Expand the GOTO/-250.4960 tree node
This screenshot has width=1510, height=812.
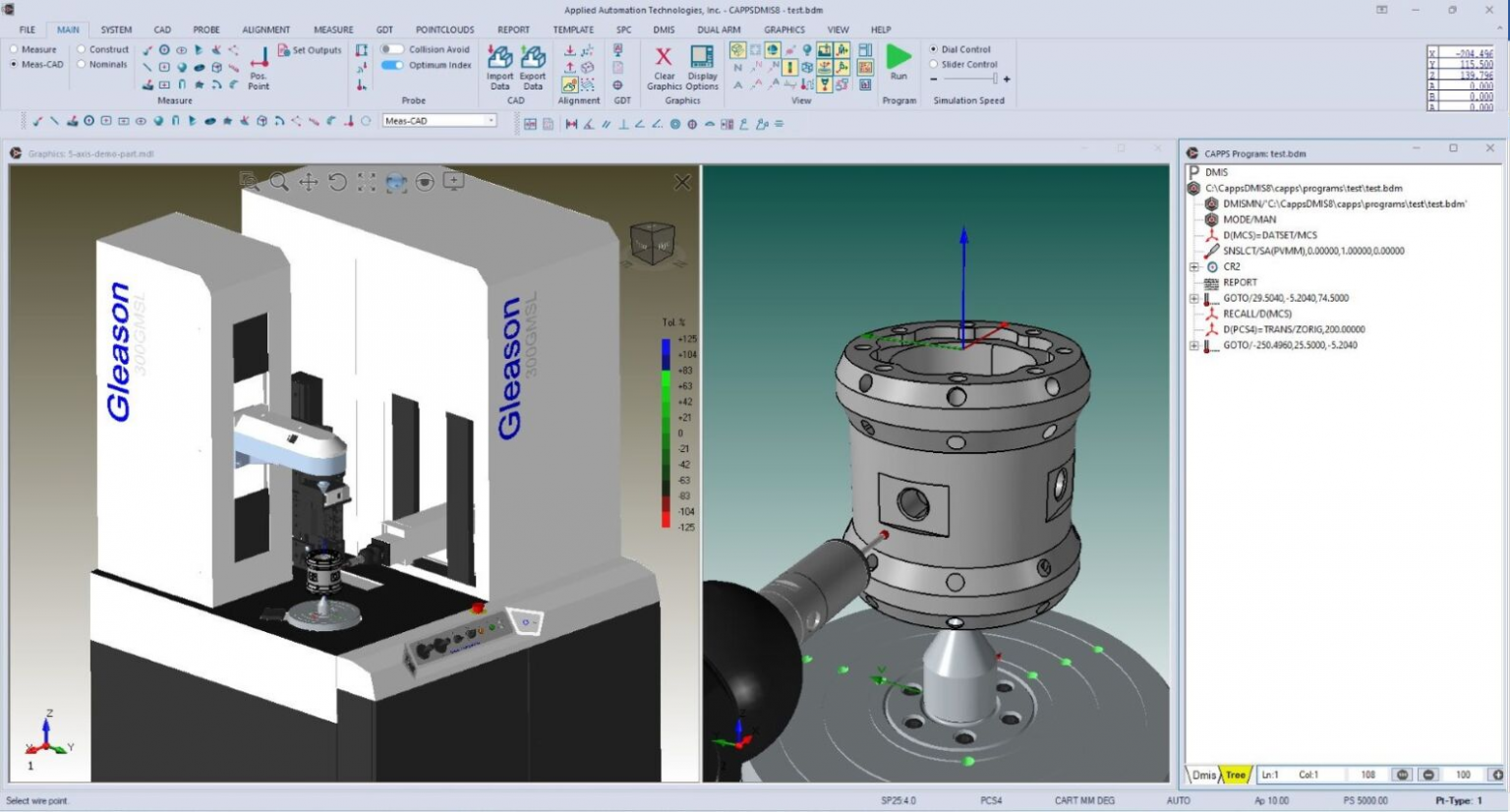point(1194,345)
